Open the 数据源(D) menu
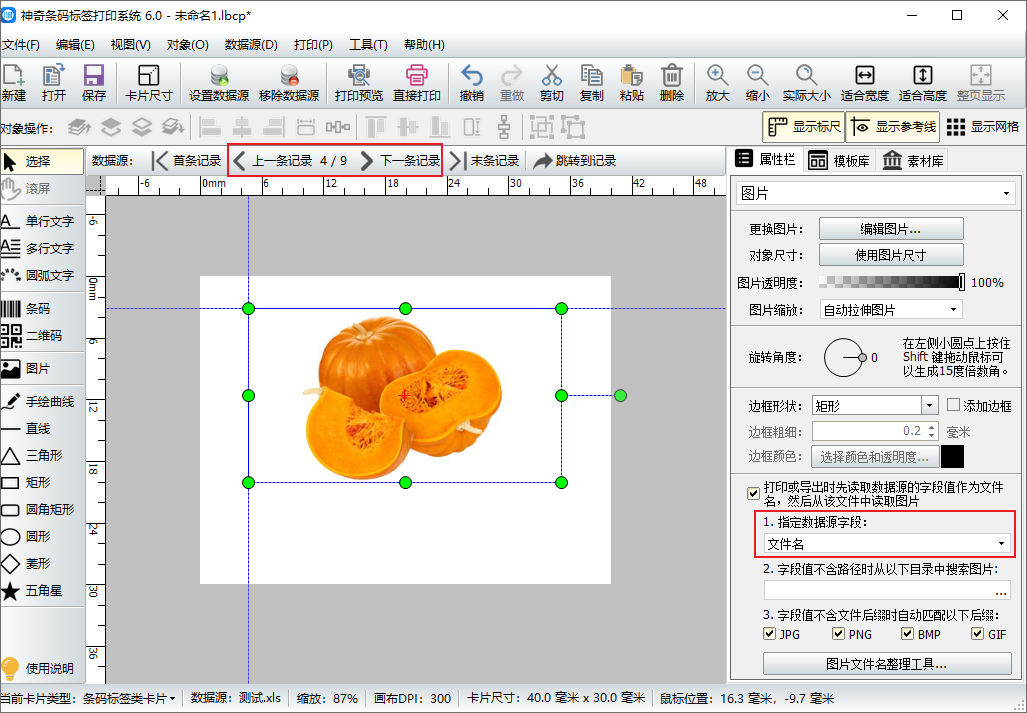Viewport: 1027px width, 713px height. pyautogui.click(x=251, y=44)
